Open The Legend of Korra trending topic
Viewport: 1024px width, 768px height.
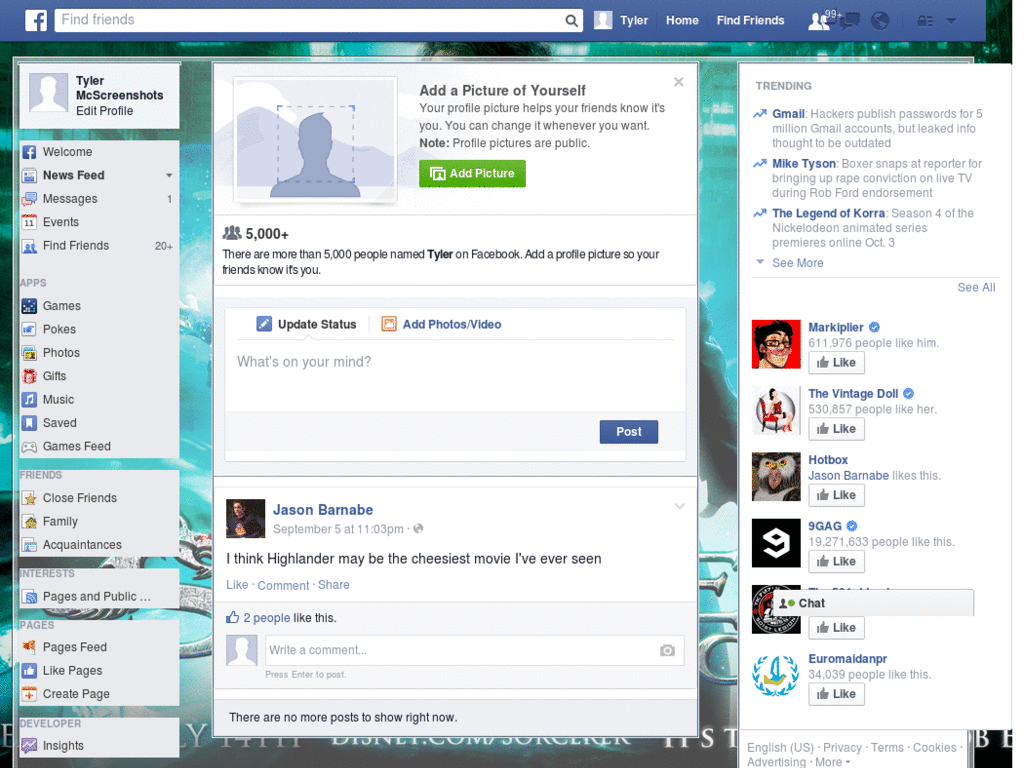[828, 213]
